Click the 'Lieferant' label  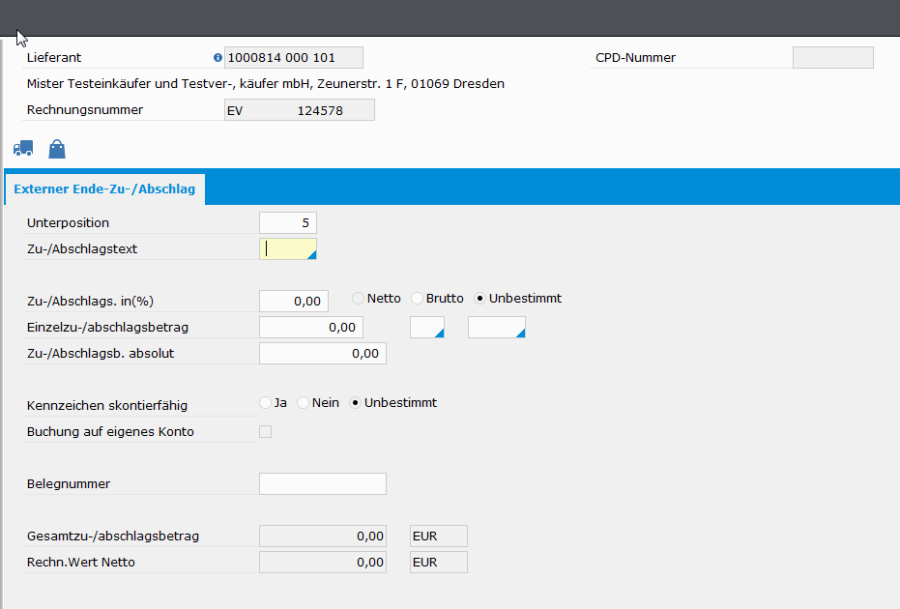(54, 57)
